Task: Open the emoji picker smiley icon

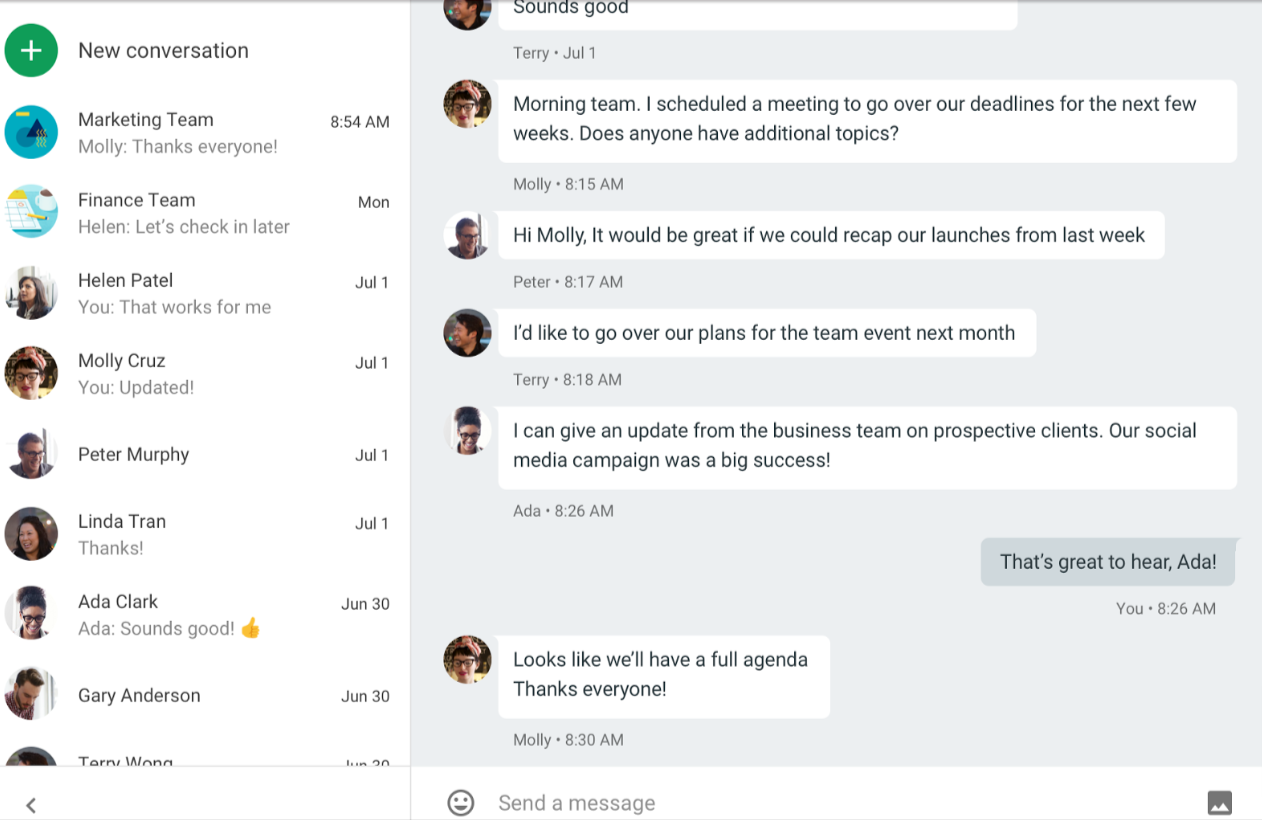Action: point(460,802)
